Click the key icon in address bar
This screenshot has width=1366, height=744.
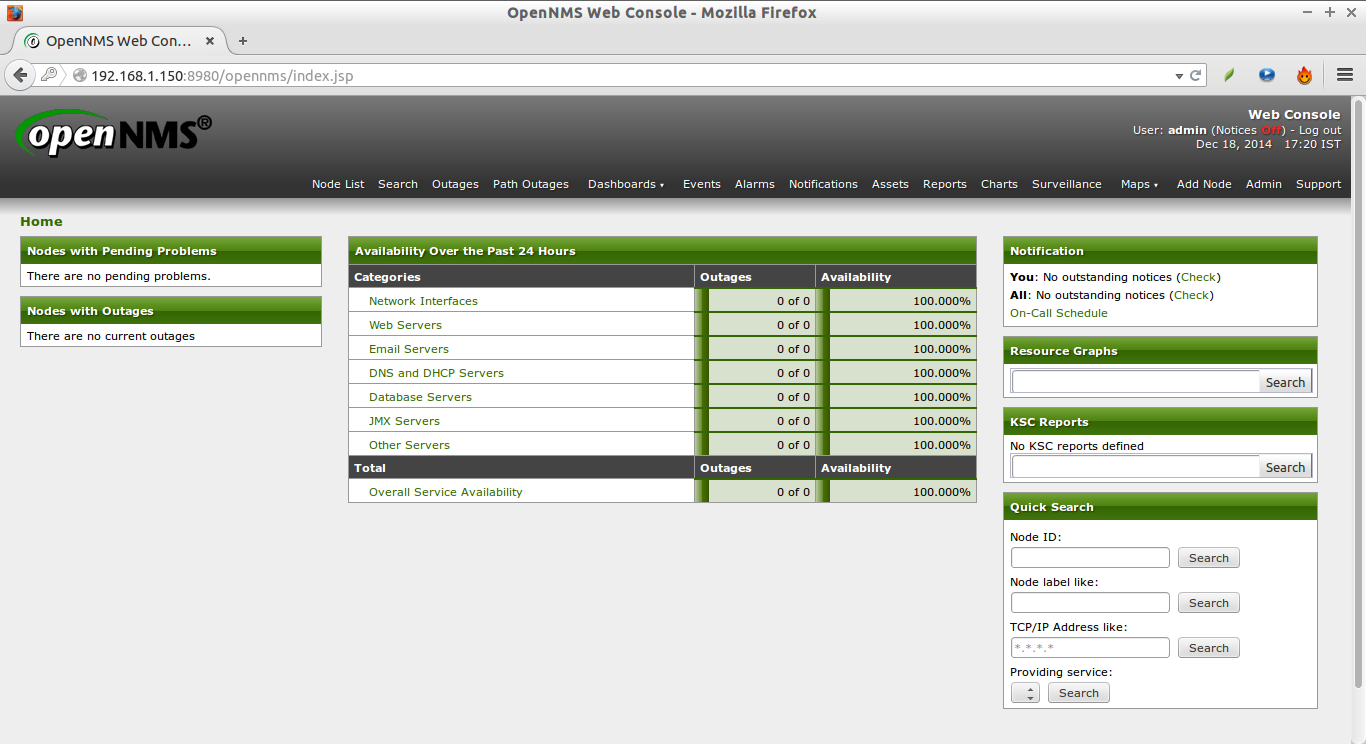click(48, 75)
